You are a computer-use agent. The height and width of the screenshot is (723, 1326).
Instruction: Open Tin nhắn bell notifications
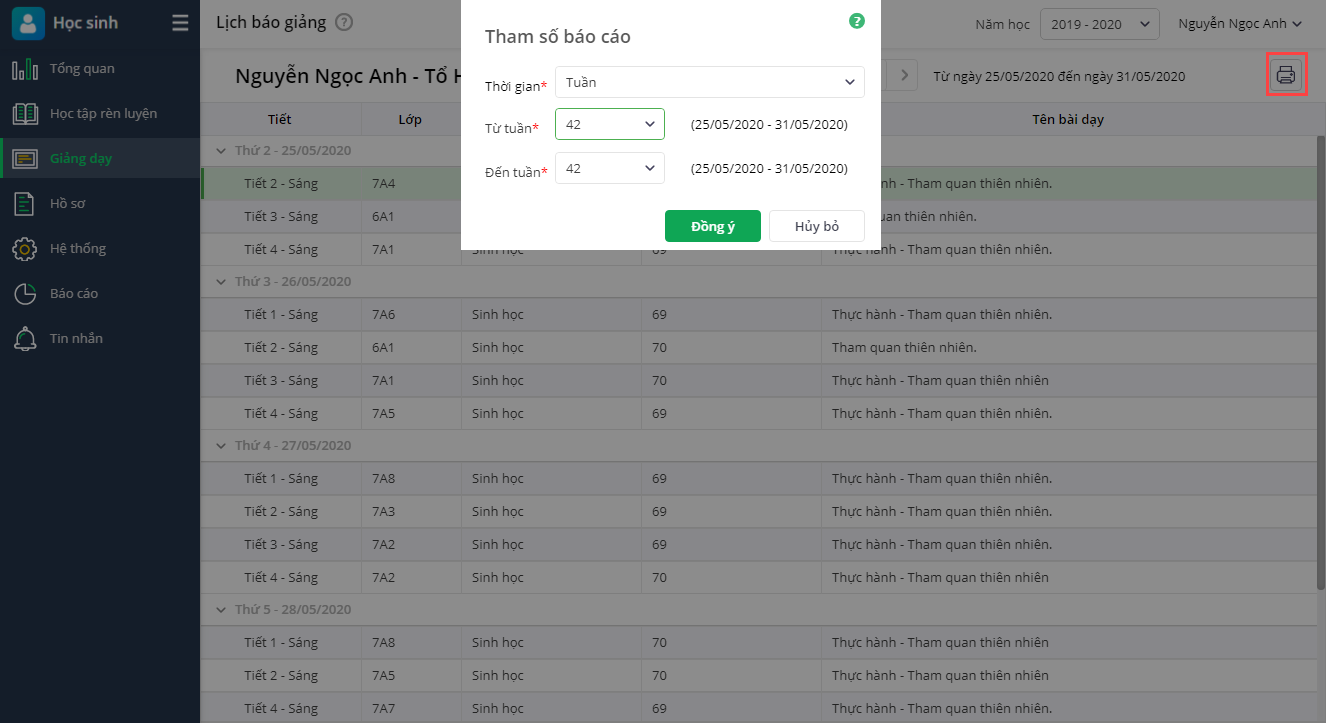pyautogui.click(x=25, y=339)
